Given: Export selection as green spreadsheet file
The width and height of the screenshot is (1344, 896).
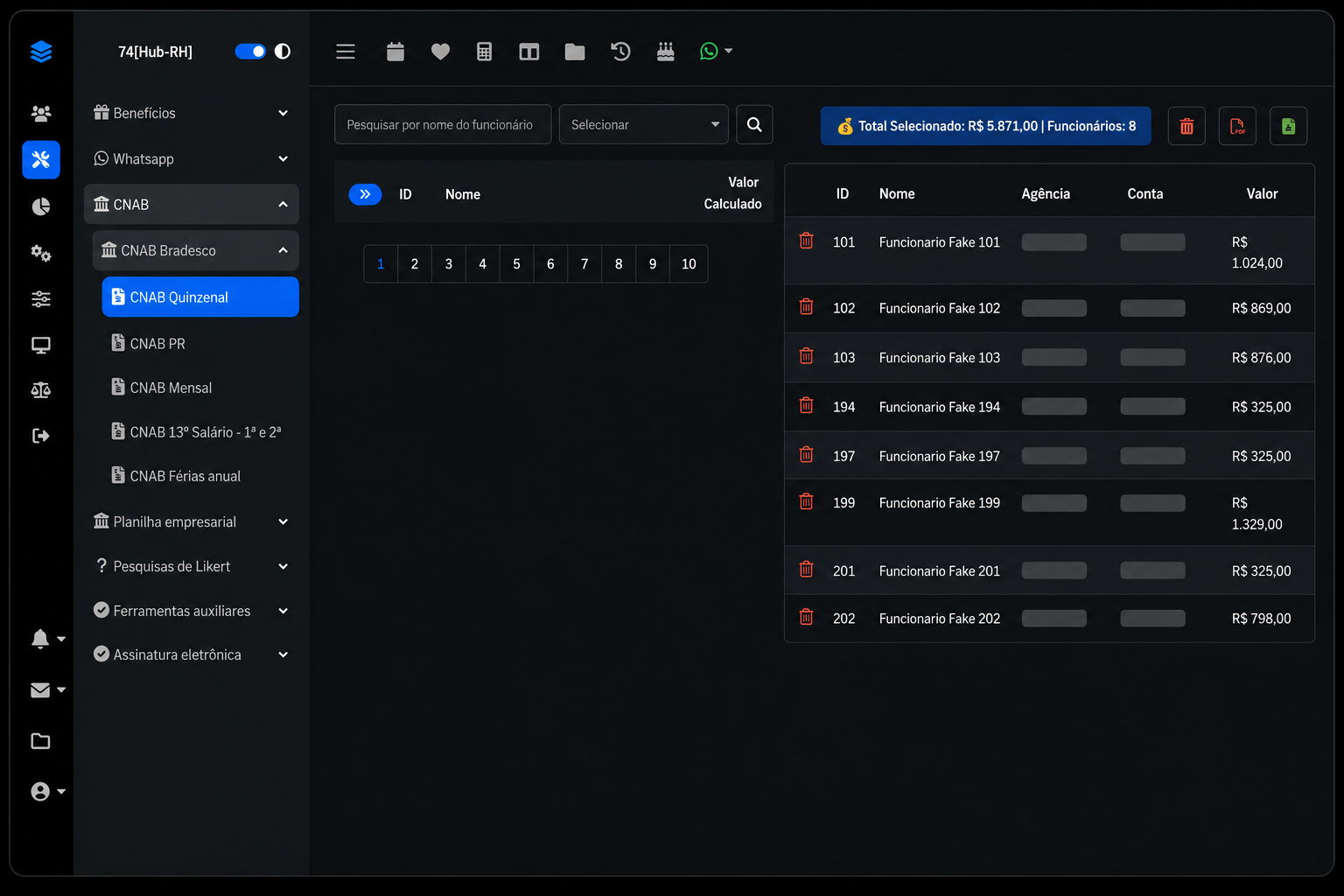Looking at the screenshot, I should [x=1288, y=126].
